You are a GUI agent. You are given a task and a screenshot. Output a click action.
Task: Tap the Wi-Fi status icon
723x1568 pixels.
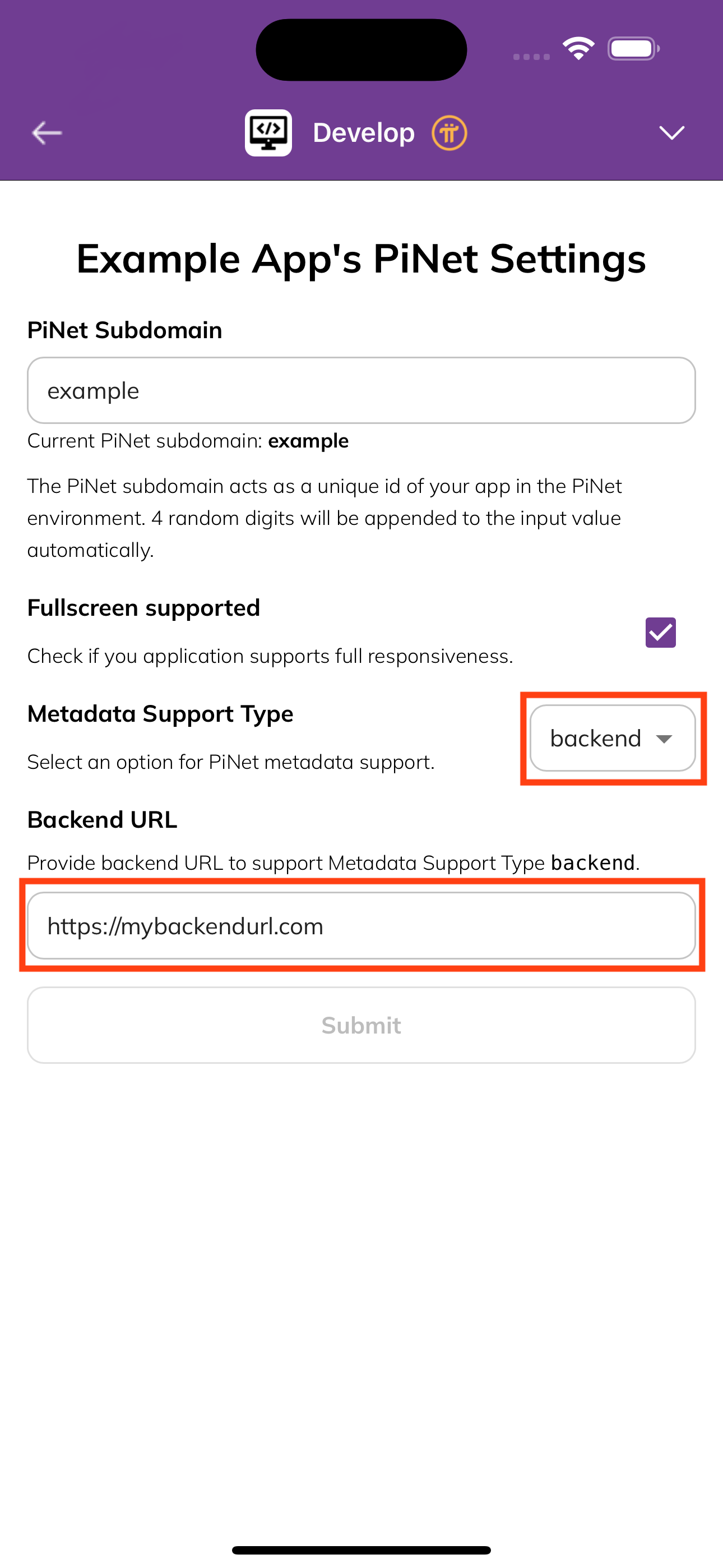578,48
